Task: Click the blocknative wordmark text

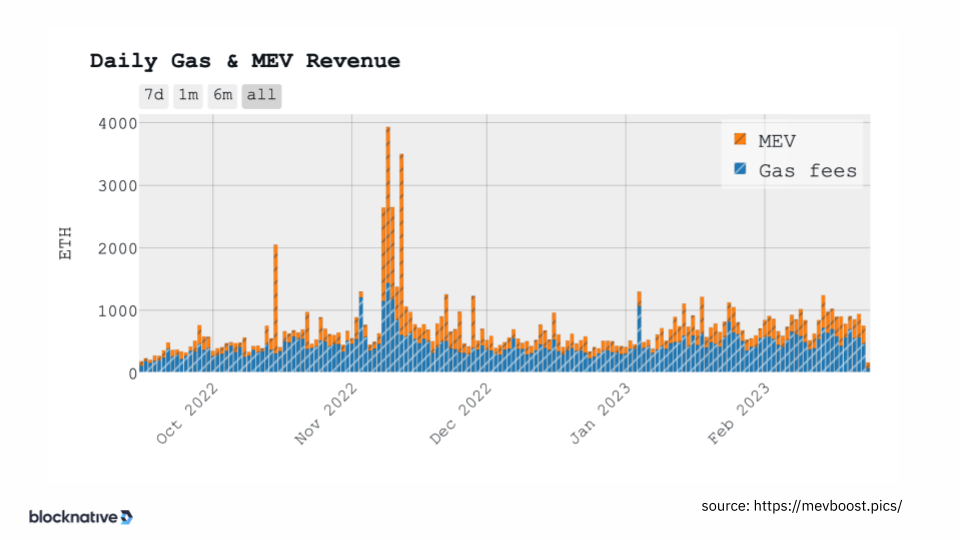Action: coord(73,517)
